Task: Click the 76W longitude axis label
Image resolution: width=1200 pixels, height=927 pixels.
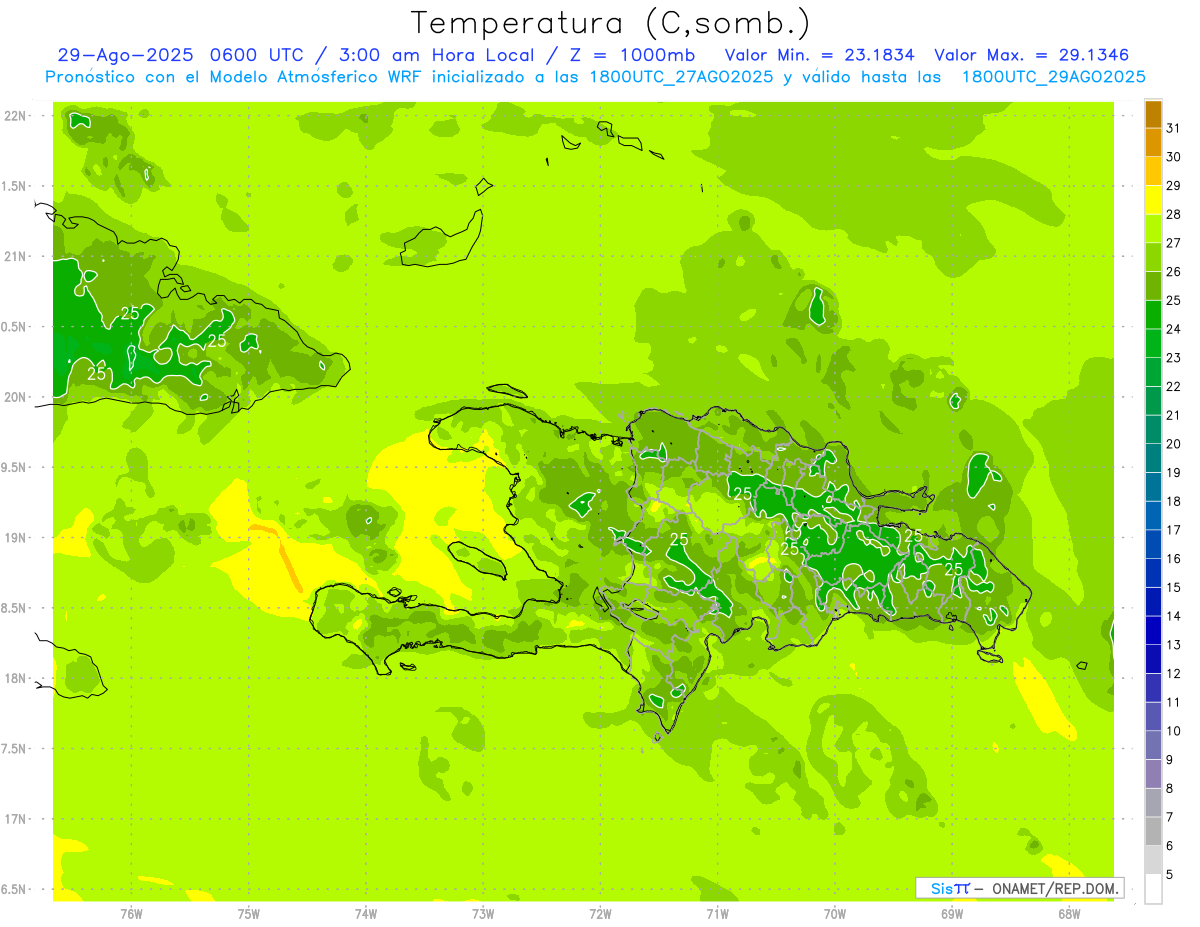Action: [x=131, y=914]
